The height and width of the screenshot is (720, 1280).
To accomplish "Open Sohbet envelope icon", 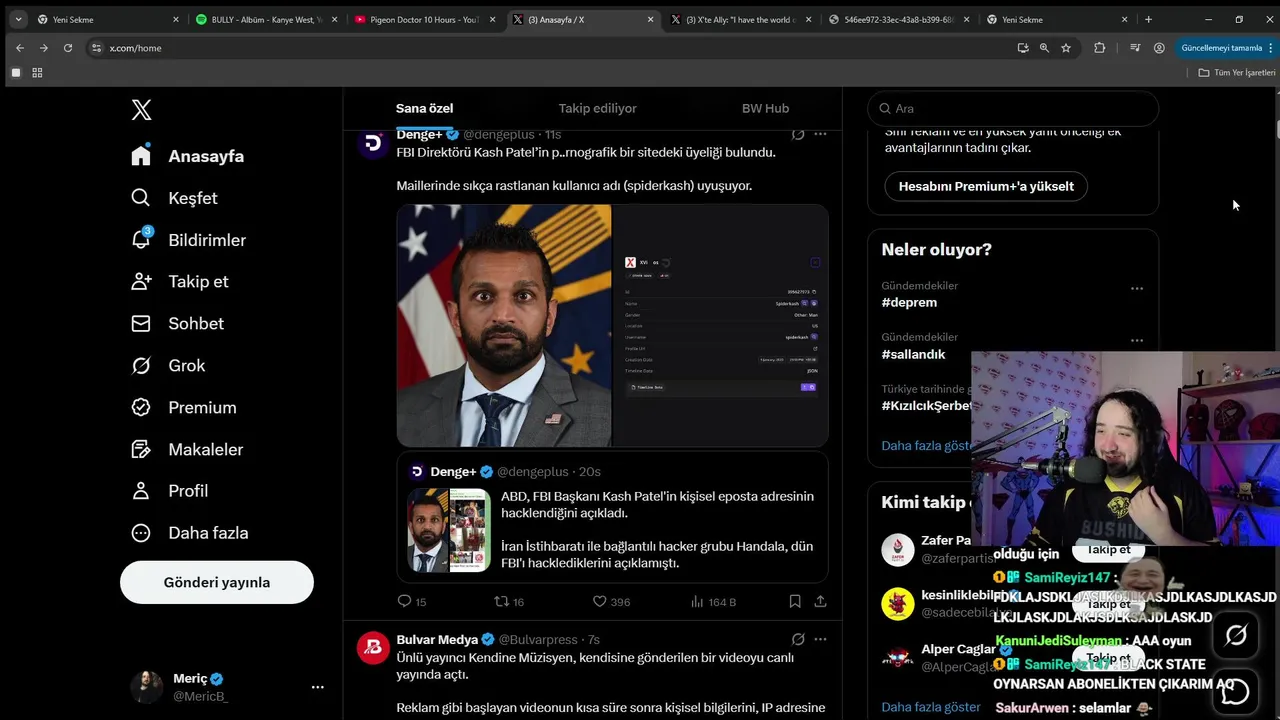I will [141, 323].
